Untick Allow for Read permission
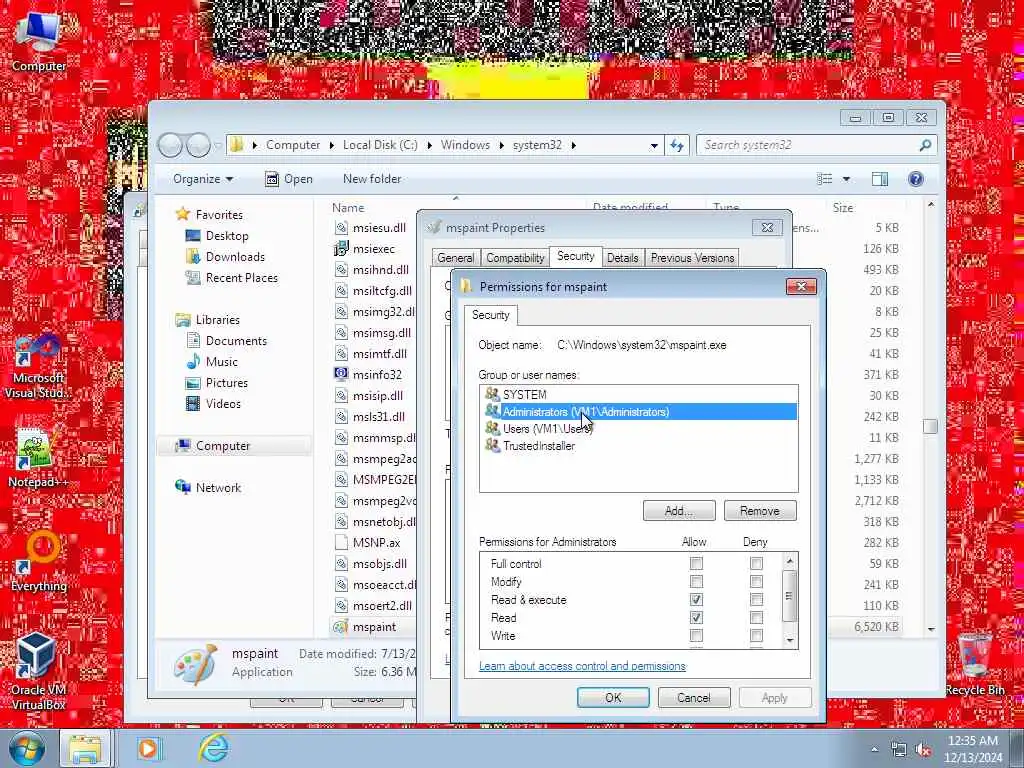This screenshot has width=1024, height=768. click(x=696, y=617)
